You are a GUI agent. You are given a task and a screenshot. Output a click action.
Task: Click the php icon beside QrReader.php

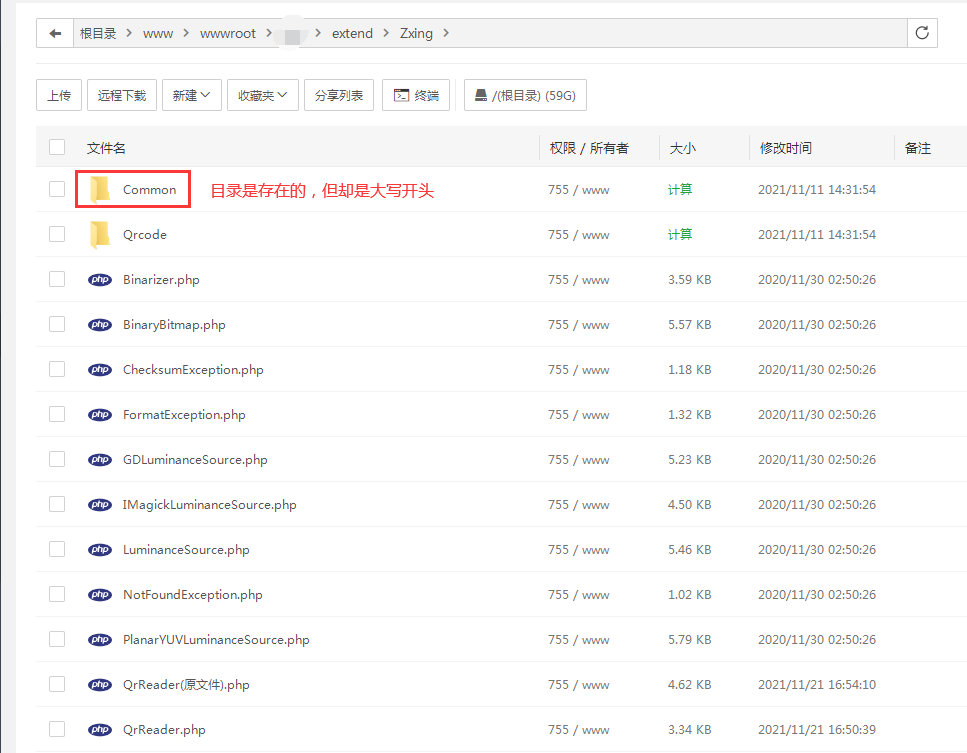[99, 729]
